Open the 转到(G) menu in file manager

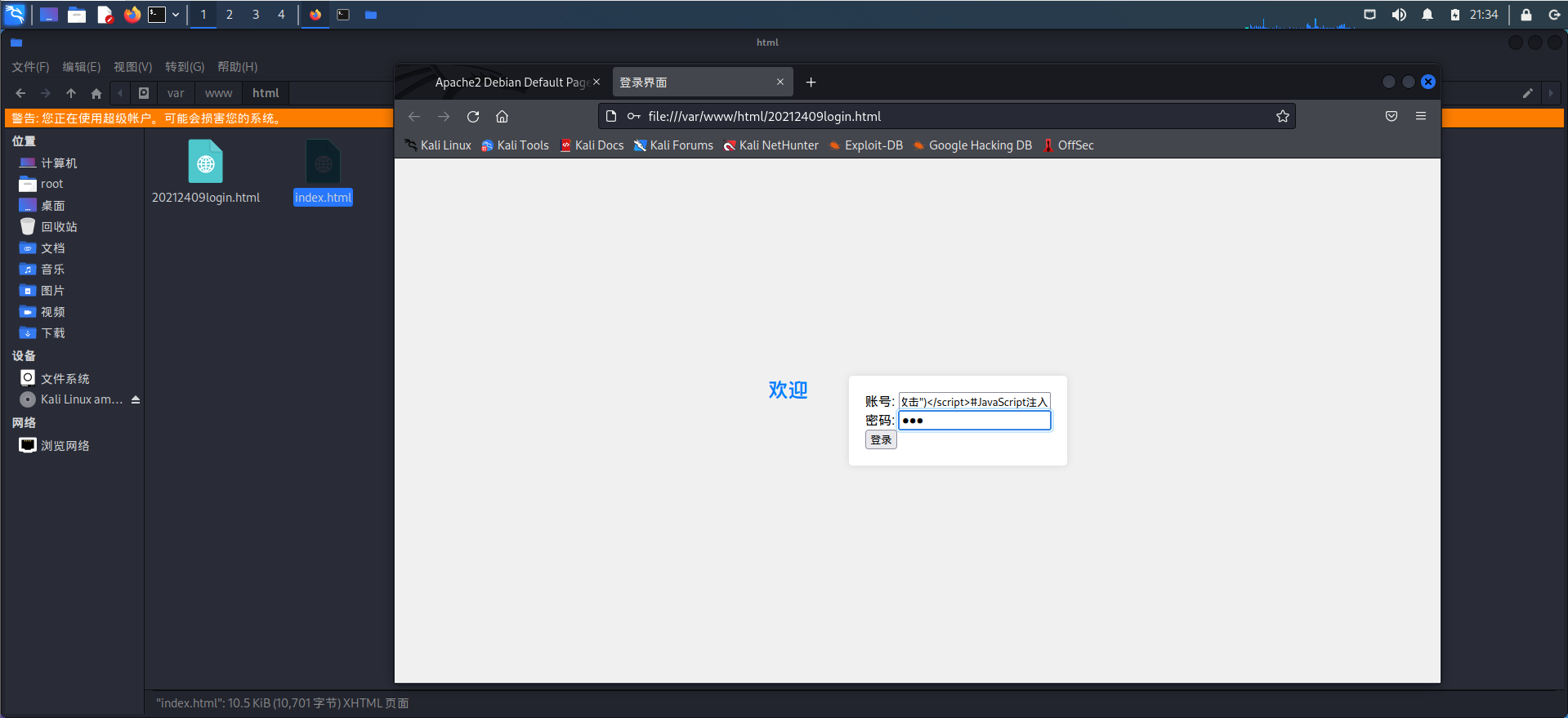click(185, 67)
